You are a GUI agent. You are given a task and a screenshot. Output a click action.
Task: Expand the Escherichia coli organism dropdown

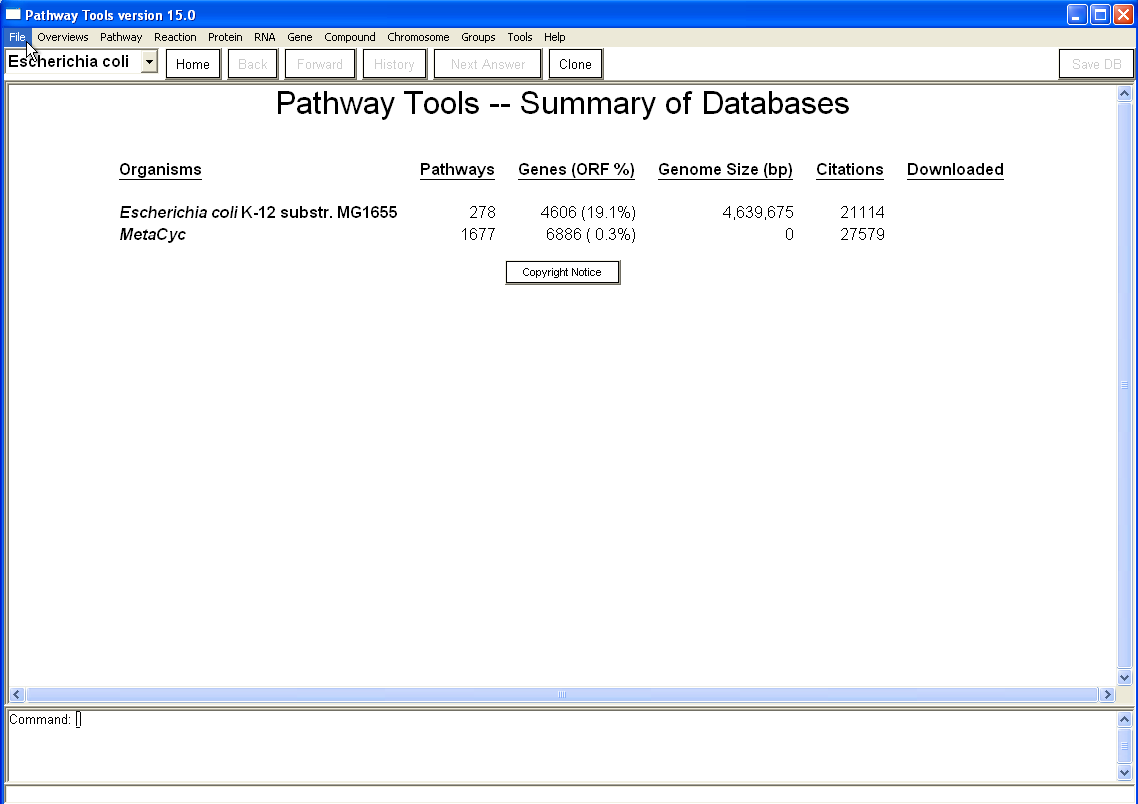click(149, 62)
